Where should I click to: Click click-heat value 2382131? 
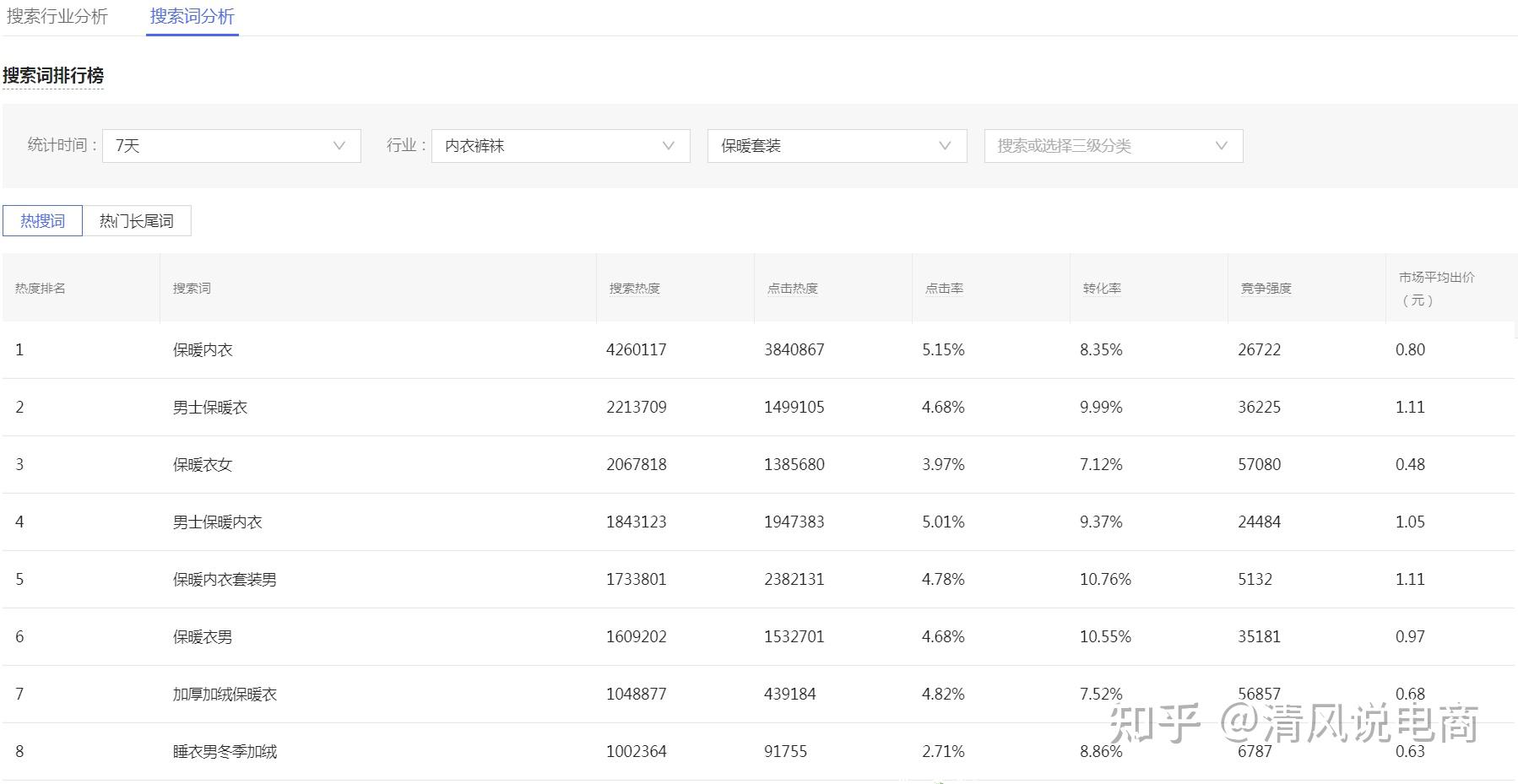click(794, 580)
